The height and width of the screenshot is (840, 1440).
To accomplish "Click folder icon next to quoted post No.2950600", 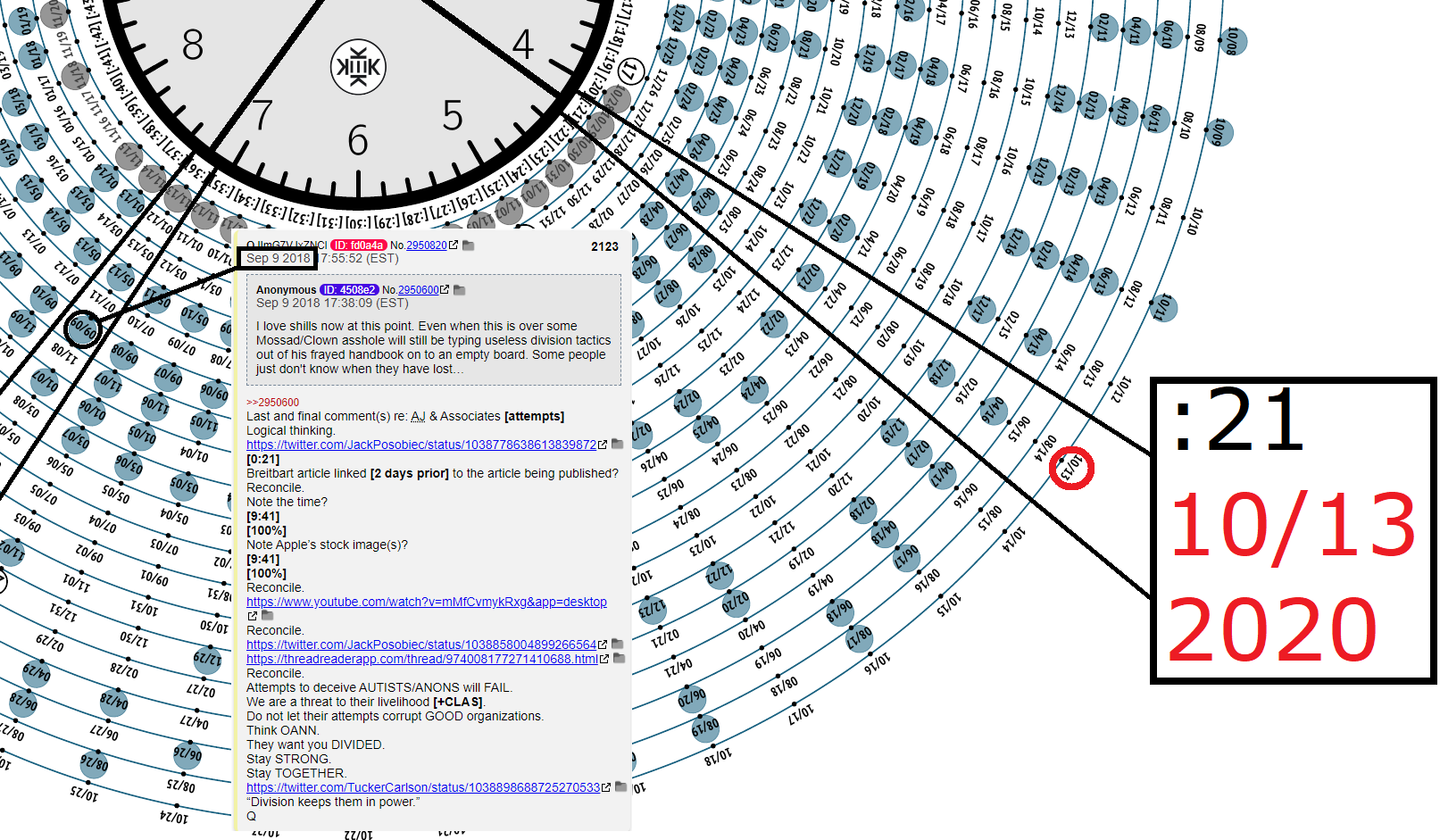I will (x=459, y=290).
